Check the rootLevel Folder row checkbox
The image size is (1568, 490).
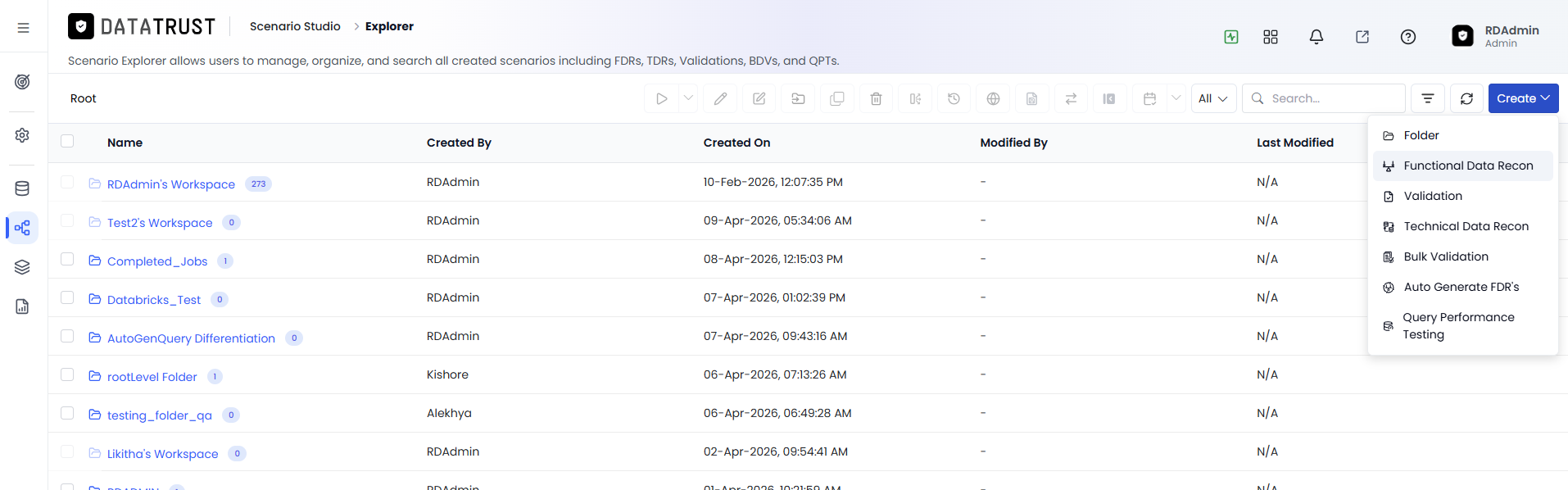(x=67, y=374)
